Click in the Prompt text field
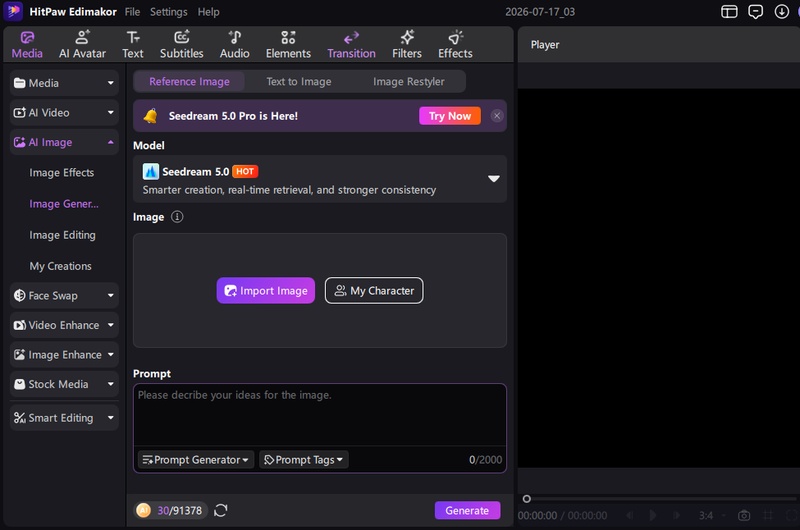 coord(320,415)
